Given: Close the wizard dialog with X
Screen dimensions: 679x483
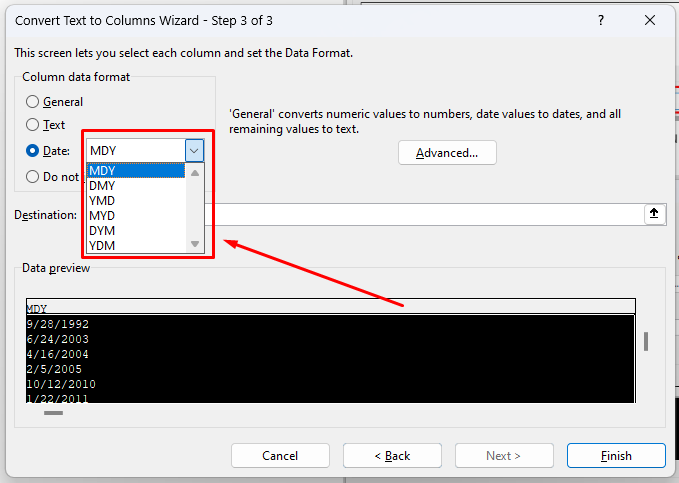Looking at the screenshot, I should point(650,20).
